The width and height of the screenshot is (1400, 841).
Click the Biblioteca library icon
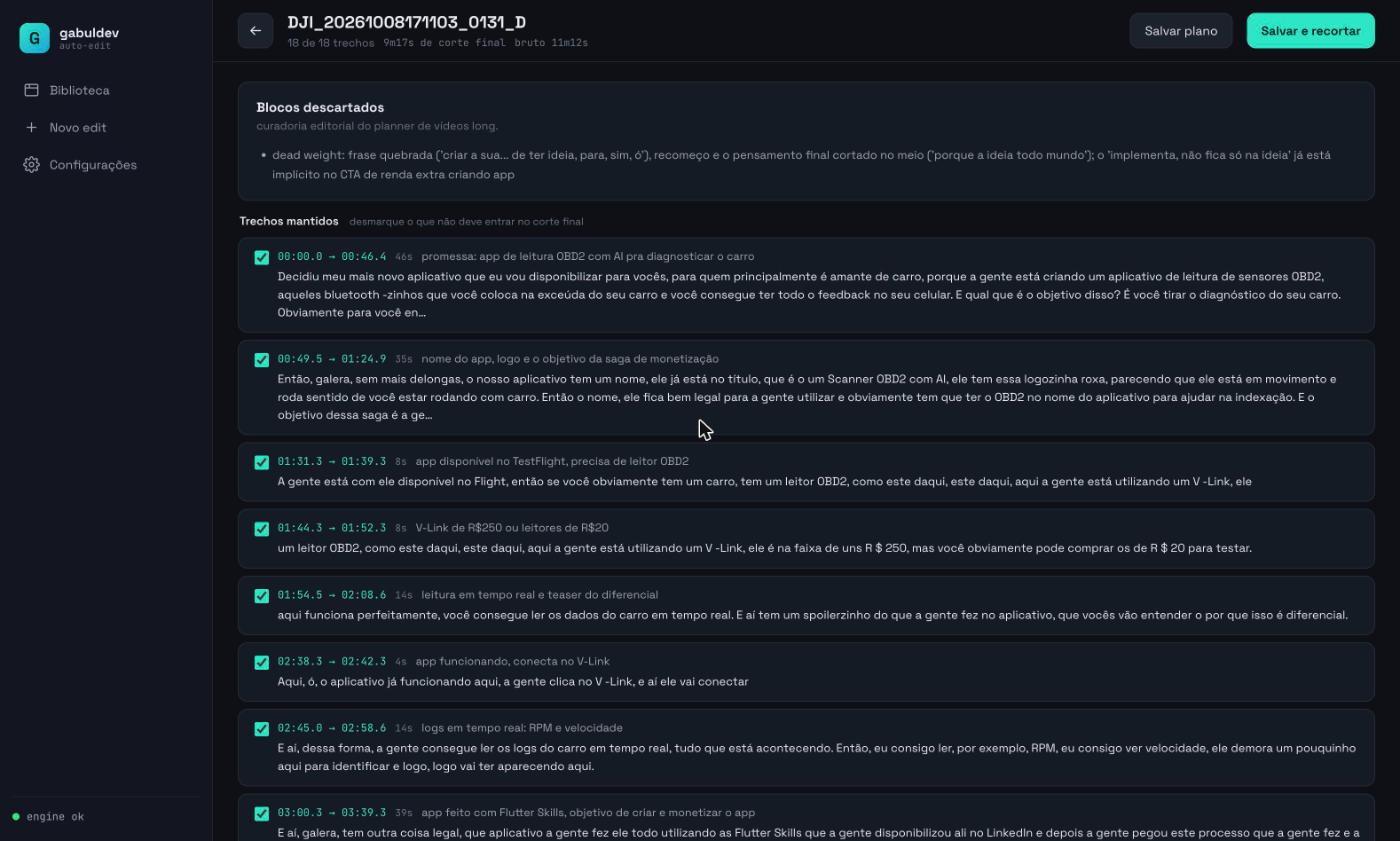click(x=31, y=90)
